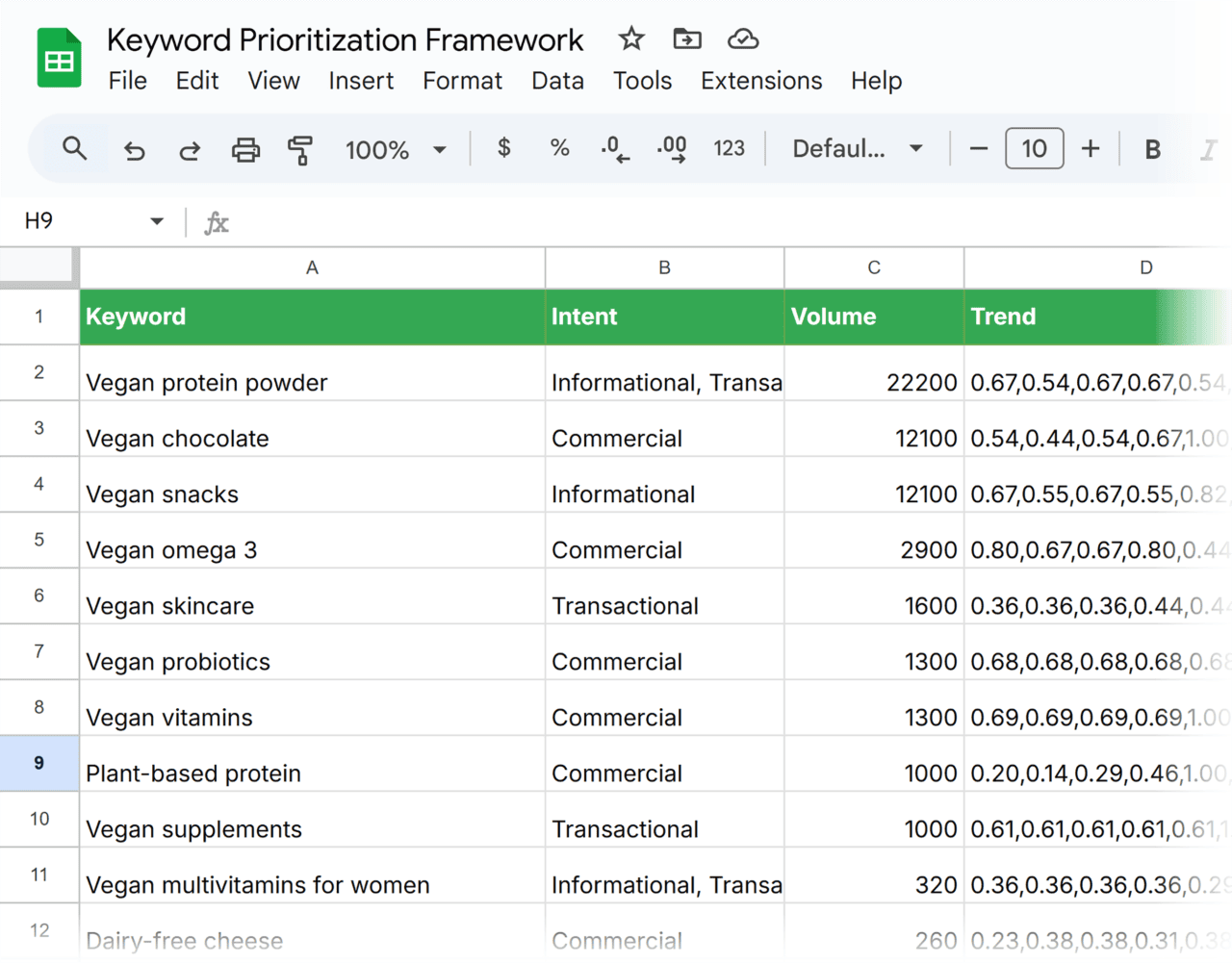Open the Data menu
Image resolution: width=1232 pixels, height=963 pixels.
(x=557, y=81)
